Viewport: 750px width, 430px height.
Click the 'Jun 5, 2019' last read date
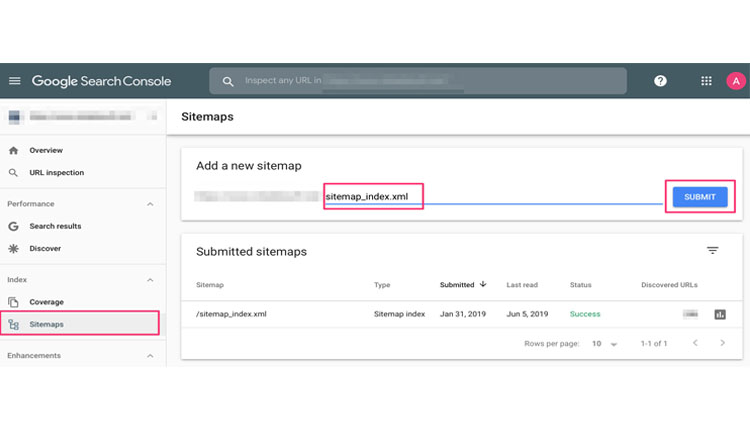[x=527, y=314]
